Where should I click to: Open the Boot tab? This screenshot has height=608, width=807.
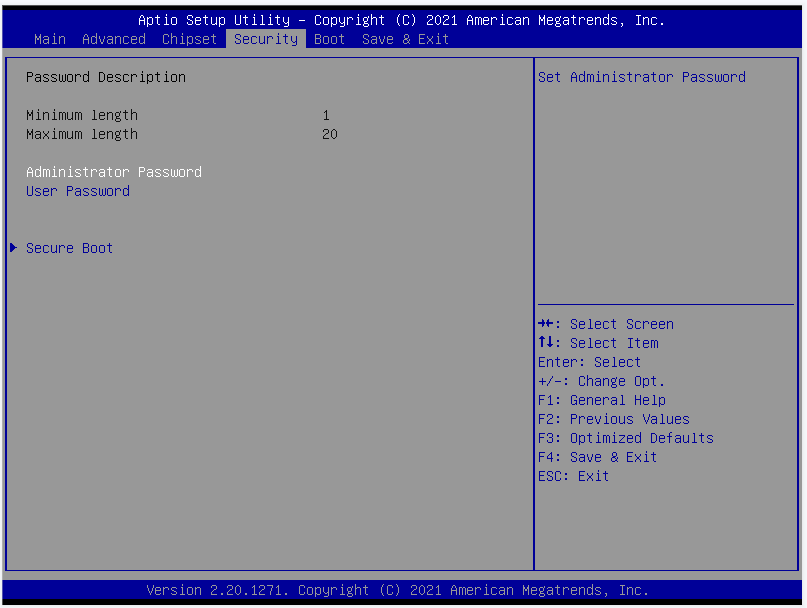329,39
